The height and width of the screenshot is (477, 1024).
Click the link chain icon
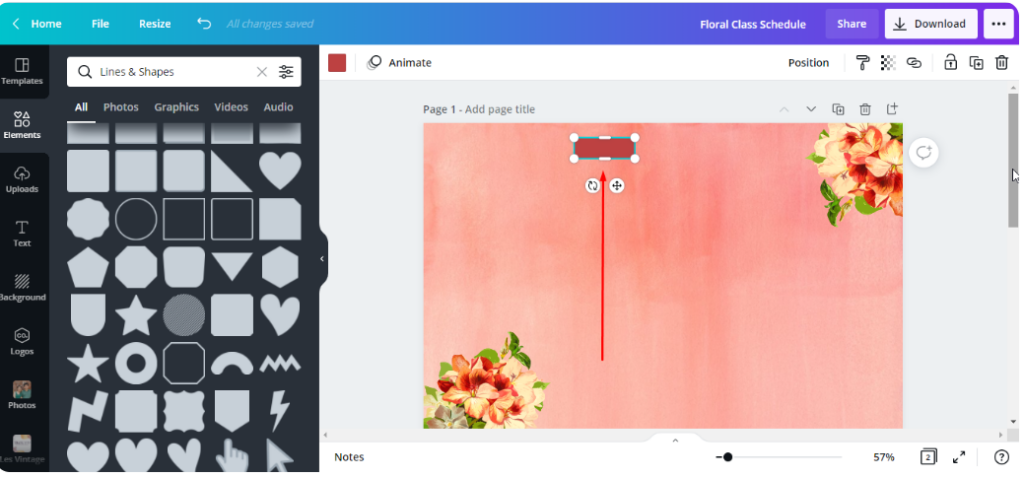tap(913, 63)
